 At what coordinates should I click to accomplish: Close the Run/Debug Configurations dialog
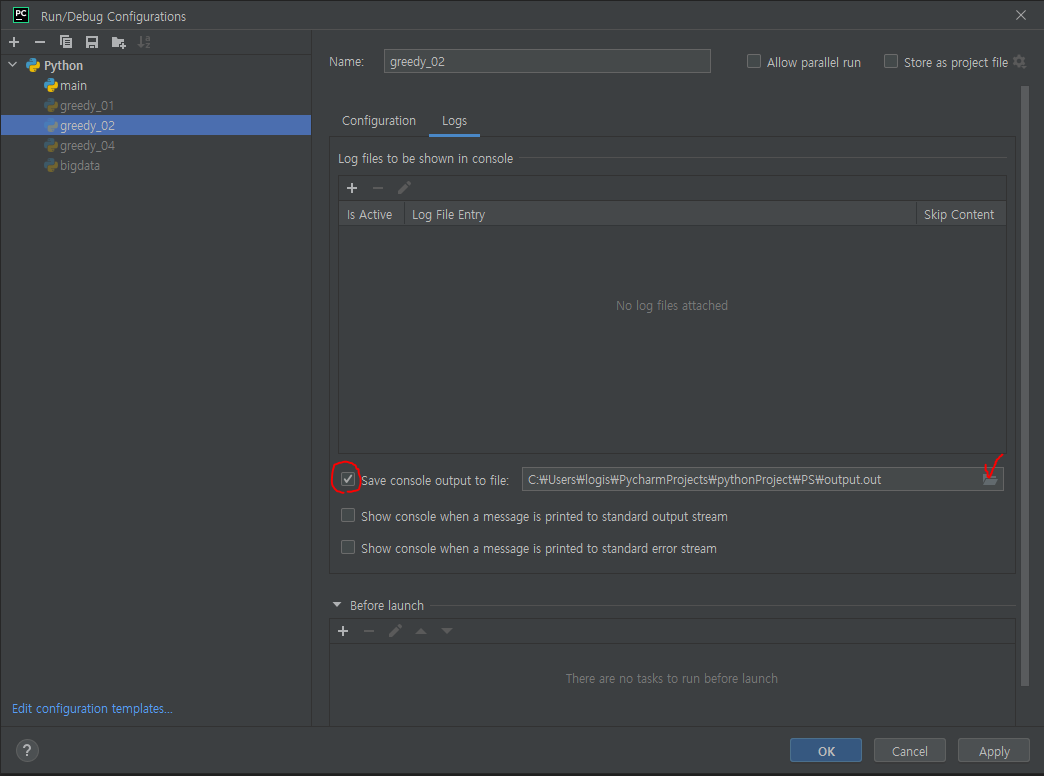[1021, 15]
